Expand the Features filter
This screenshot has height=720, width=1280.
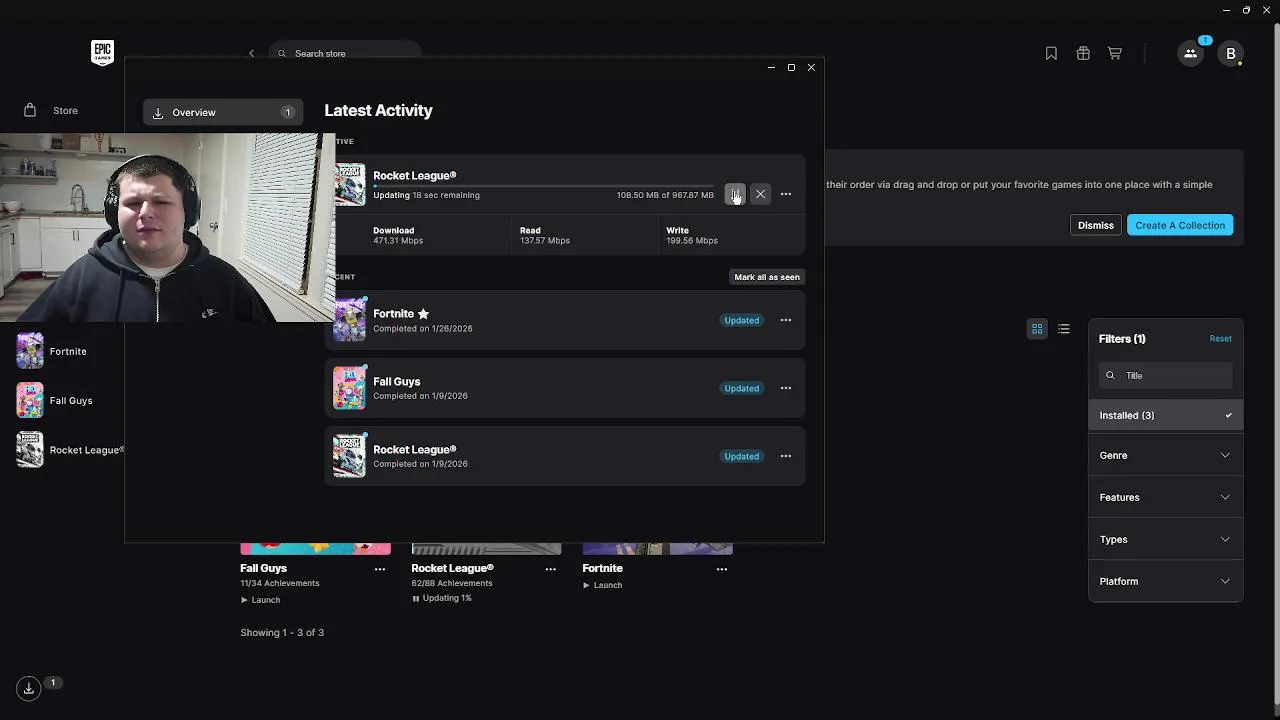(x=1165, y=497)
